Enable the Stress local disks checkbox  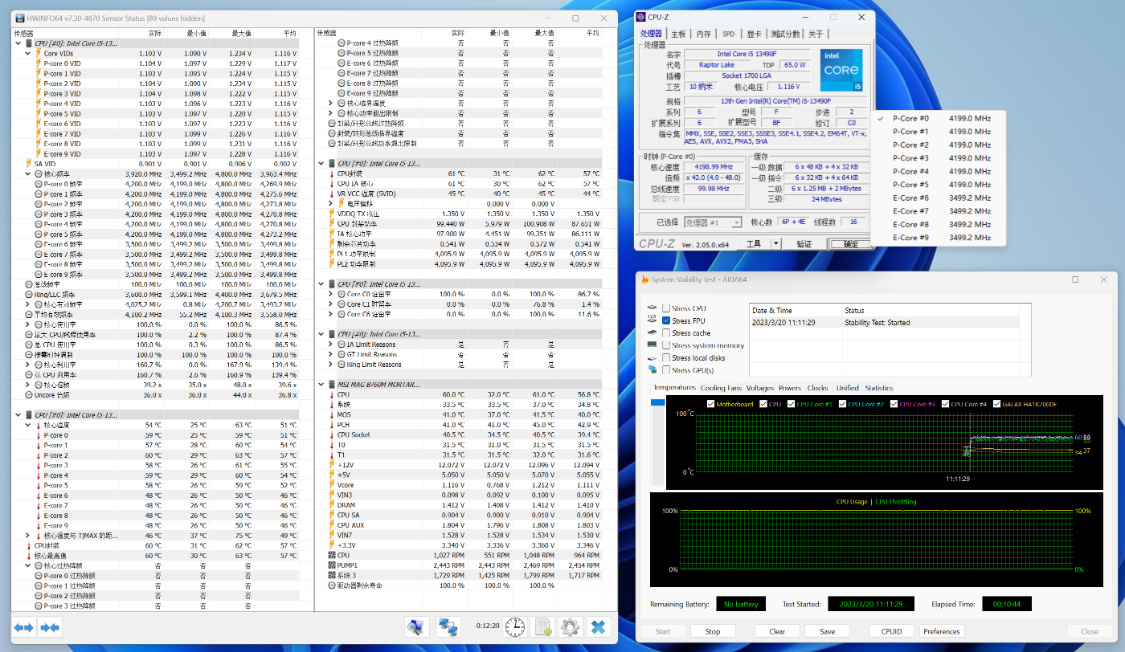click(666, 357)
